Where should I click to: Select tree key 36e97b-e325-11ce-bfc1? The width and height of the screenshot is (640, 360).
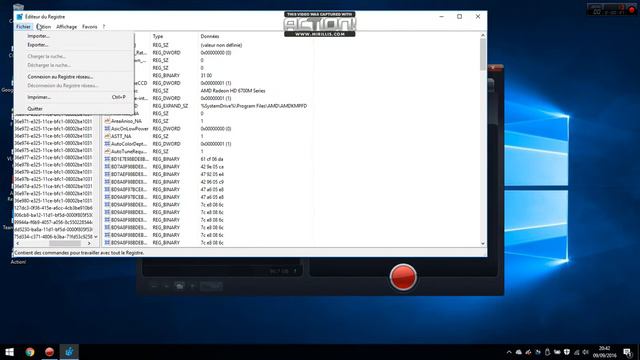pyautogui.click(x=53, y=179)
